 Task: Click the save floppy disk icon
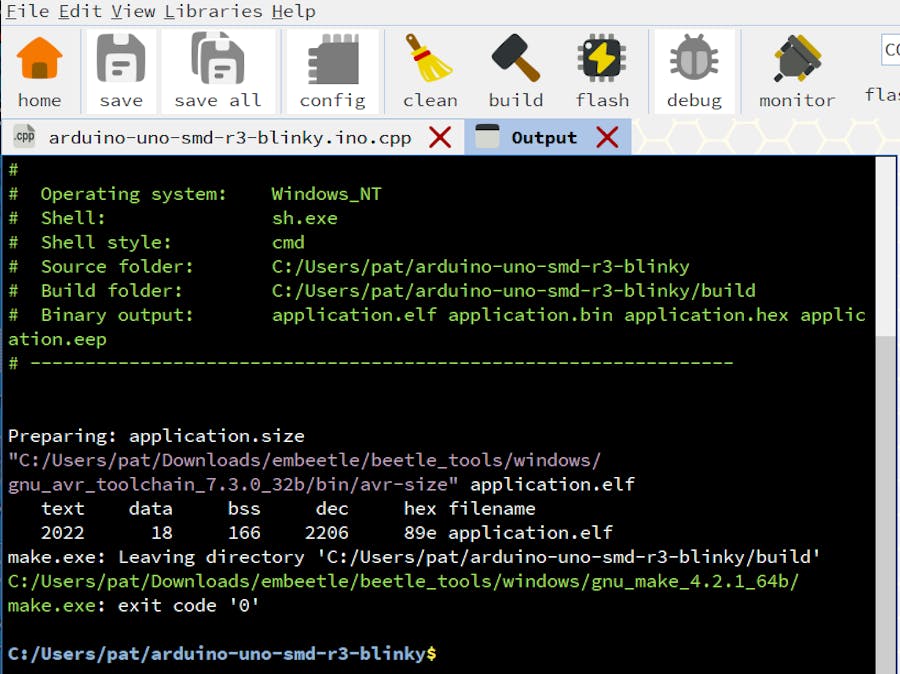tap(121, 62)
